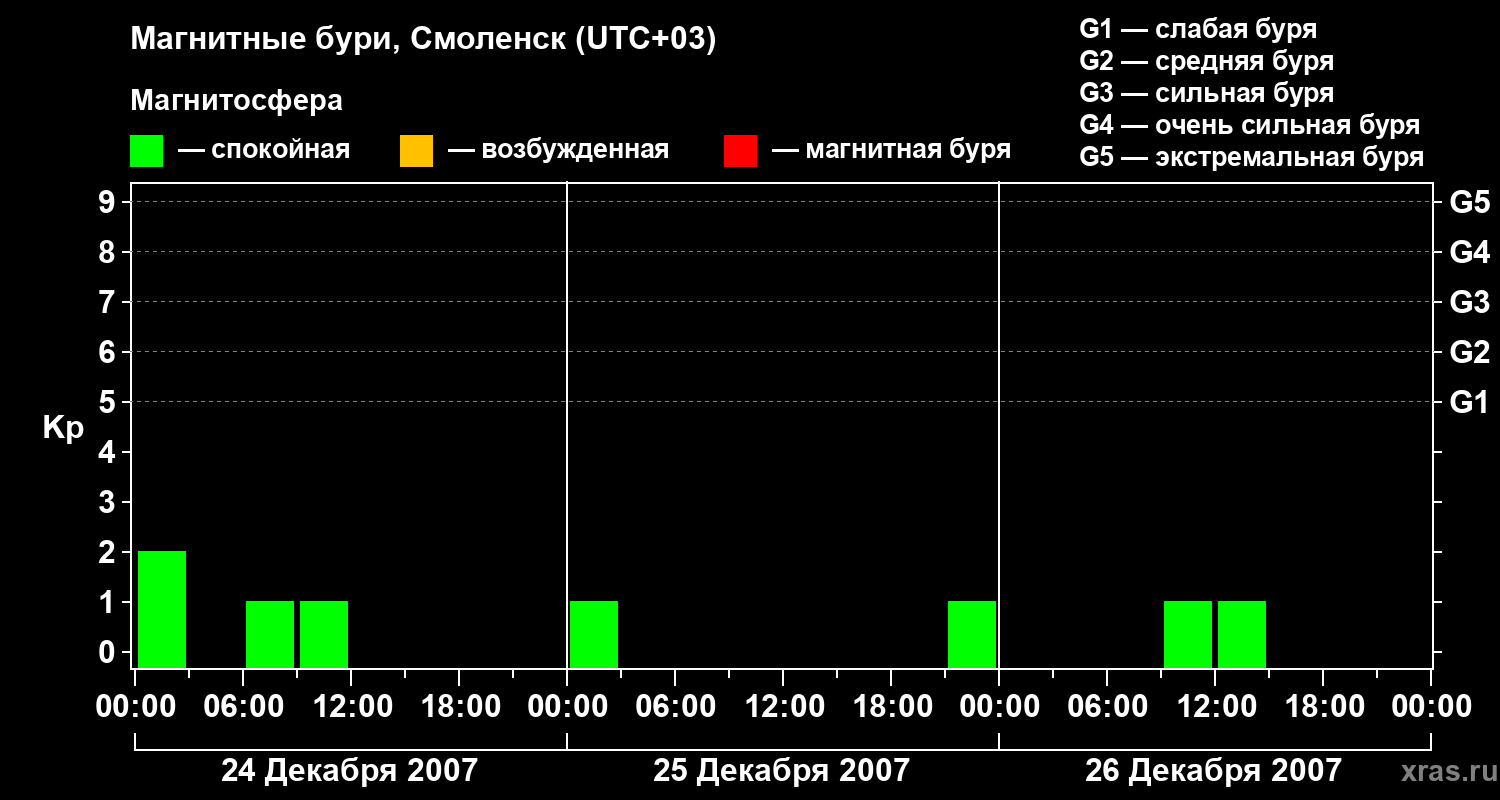
Task: Click the date label '26 Декабря 2007'
Action: (1214, 771)
